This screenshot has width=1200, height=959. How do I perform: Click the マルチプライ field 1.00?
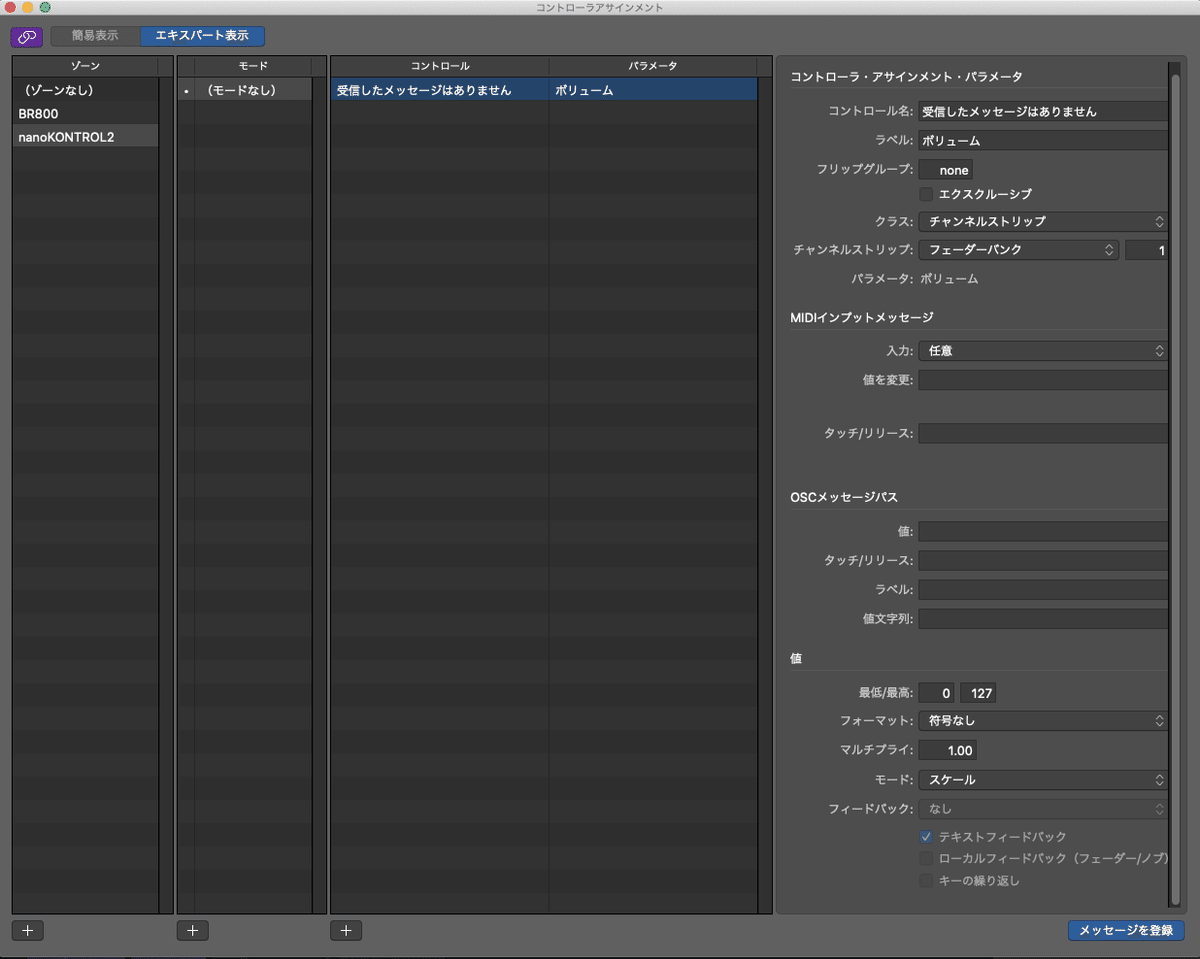point(947,750)
